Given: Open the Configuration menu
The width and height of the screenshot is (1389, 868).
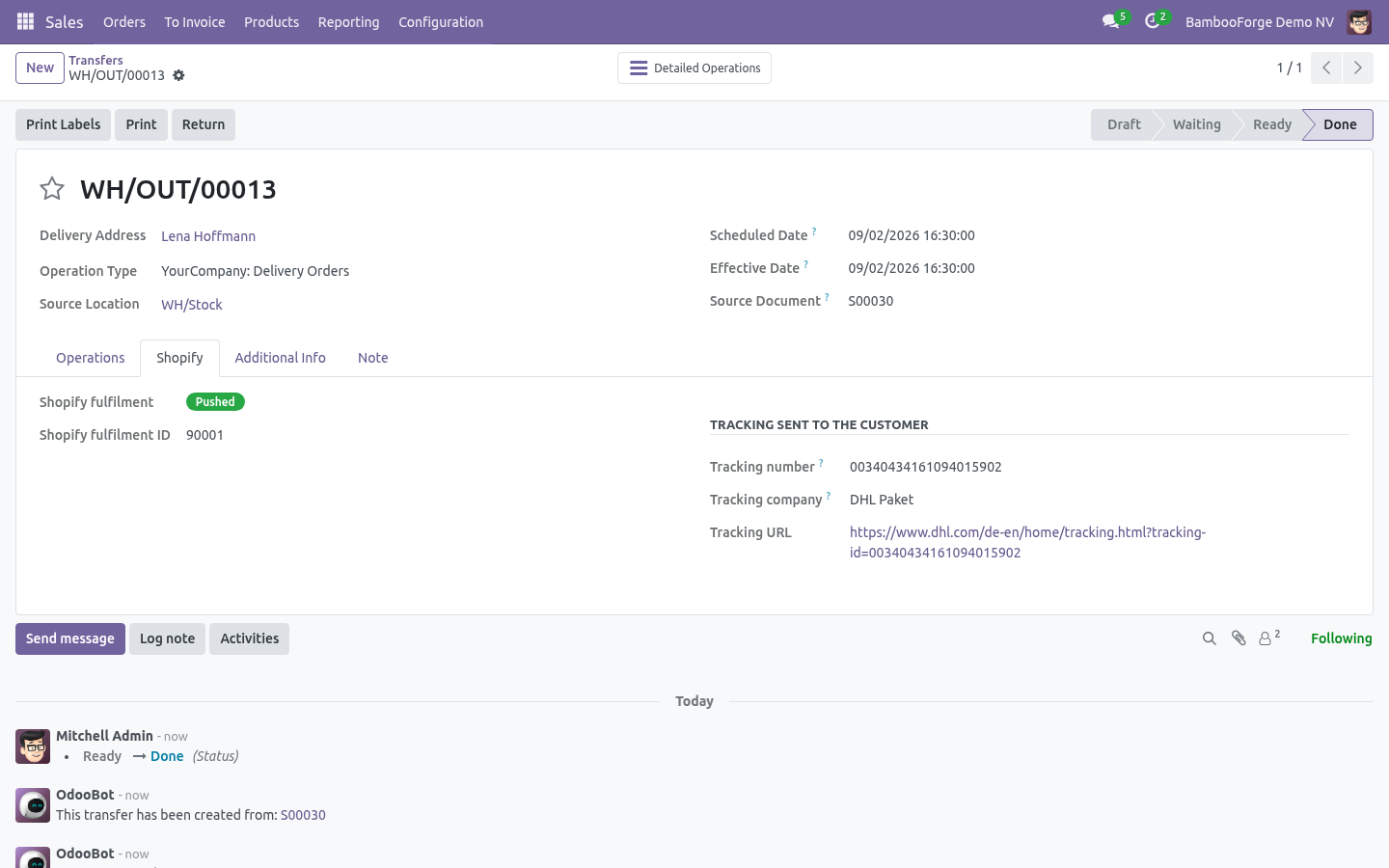Looking at the screenshot, I should (x=441, y=21).
